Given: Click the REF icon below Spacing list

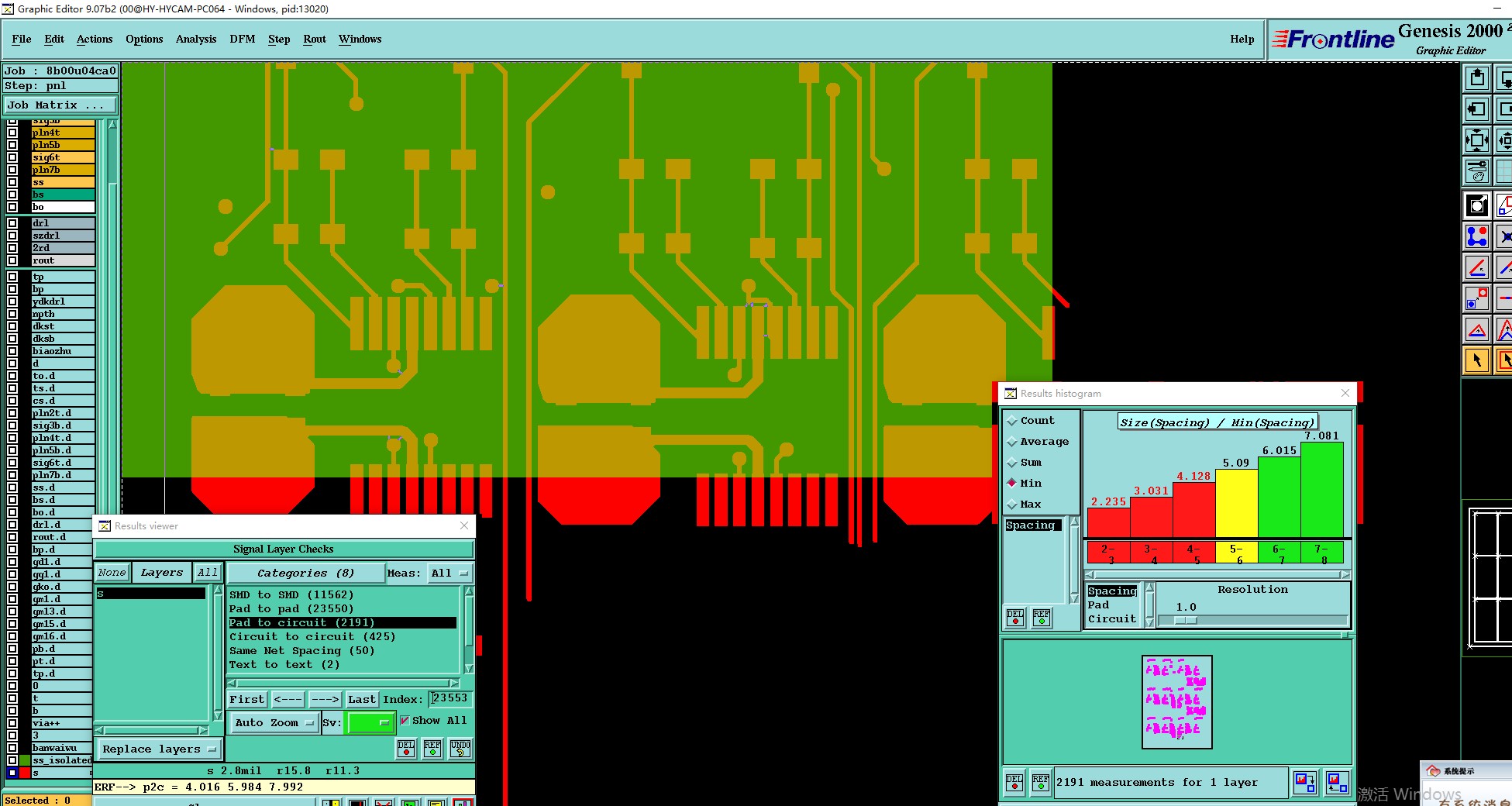Looking at the screenshot, I should point(1042,618).
